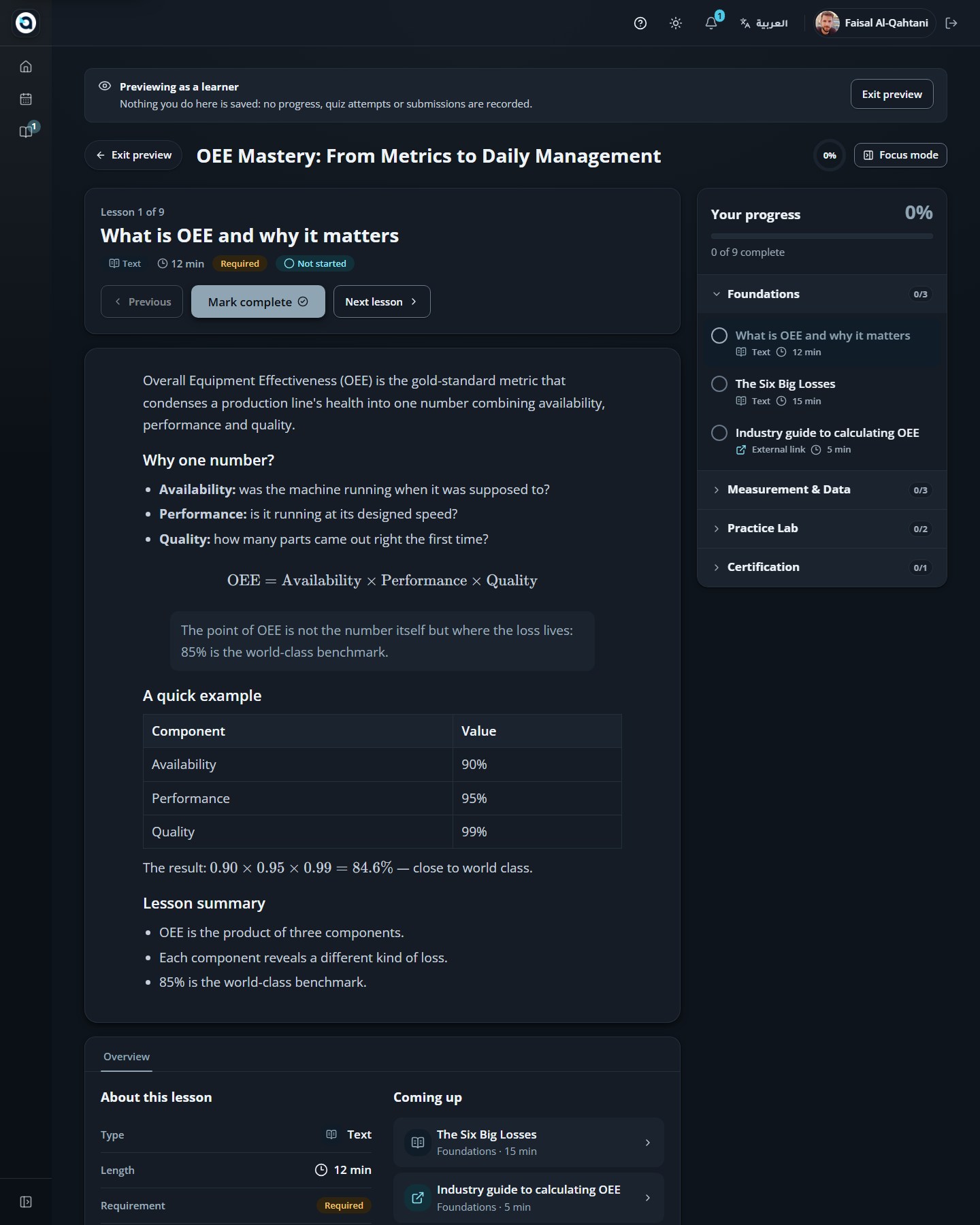Screen dimensions: 980x1225
Task: Open the home icon in sidebar
Action: (26, 67)
